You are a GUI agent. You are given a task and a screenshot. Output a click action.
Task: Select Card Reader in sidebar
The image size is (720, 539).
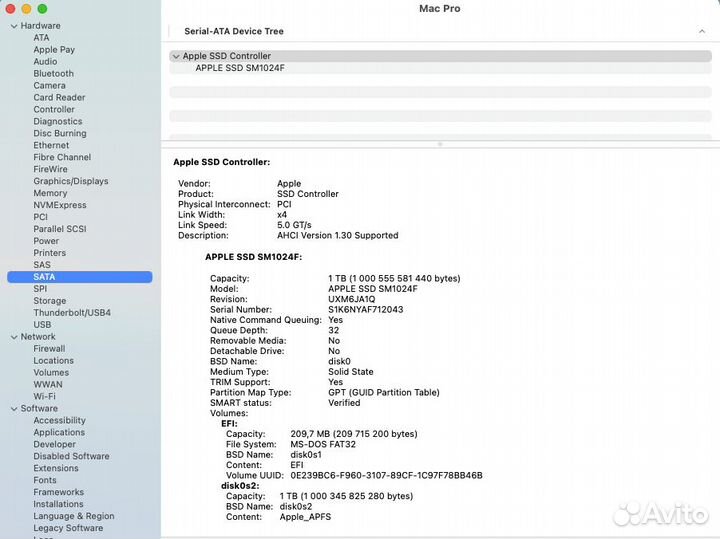pos(59,97)
